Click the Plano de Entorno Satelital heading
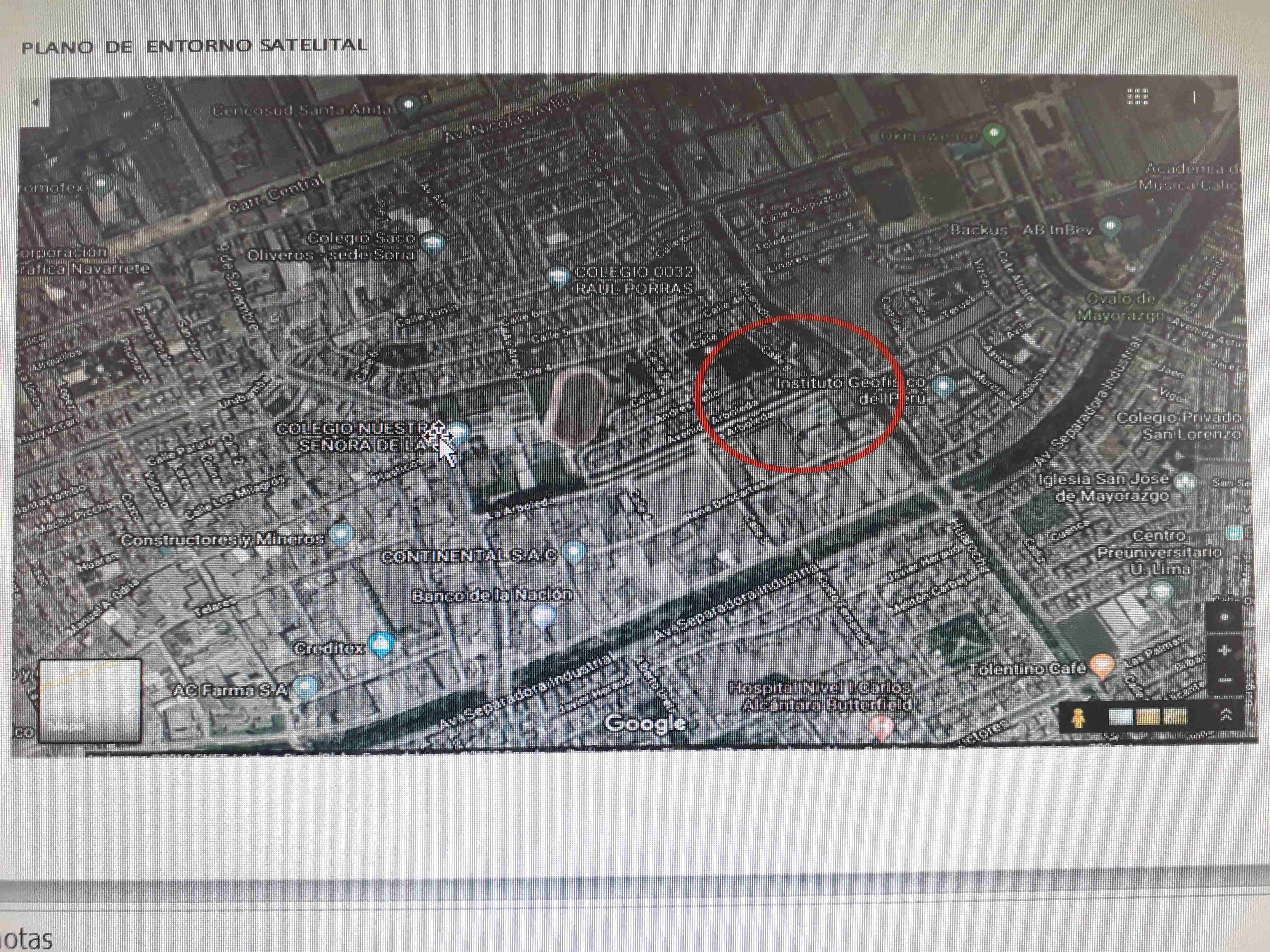1270x952 pixels. coord(194,46)
